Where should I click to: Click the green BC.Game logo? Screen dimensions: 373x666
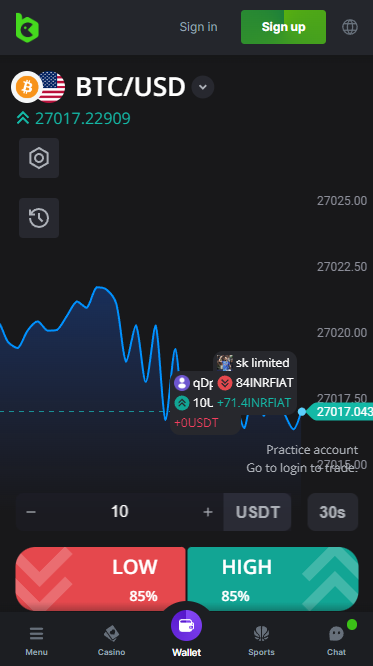tap(27, 28)
